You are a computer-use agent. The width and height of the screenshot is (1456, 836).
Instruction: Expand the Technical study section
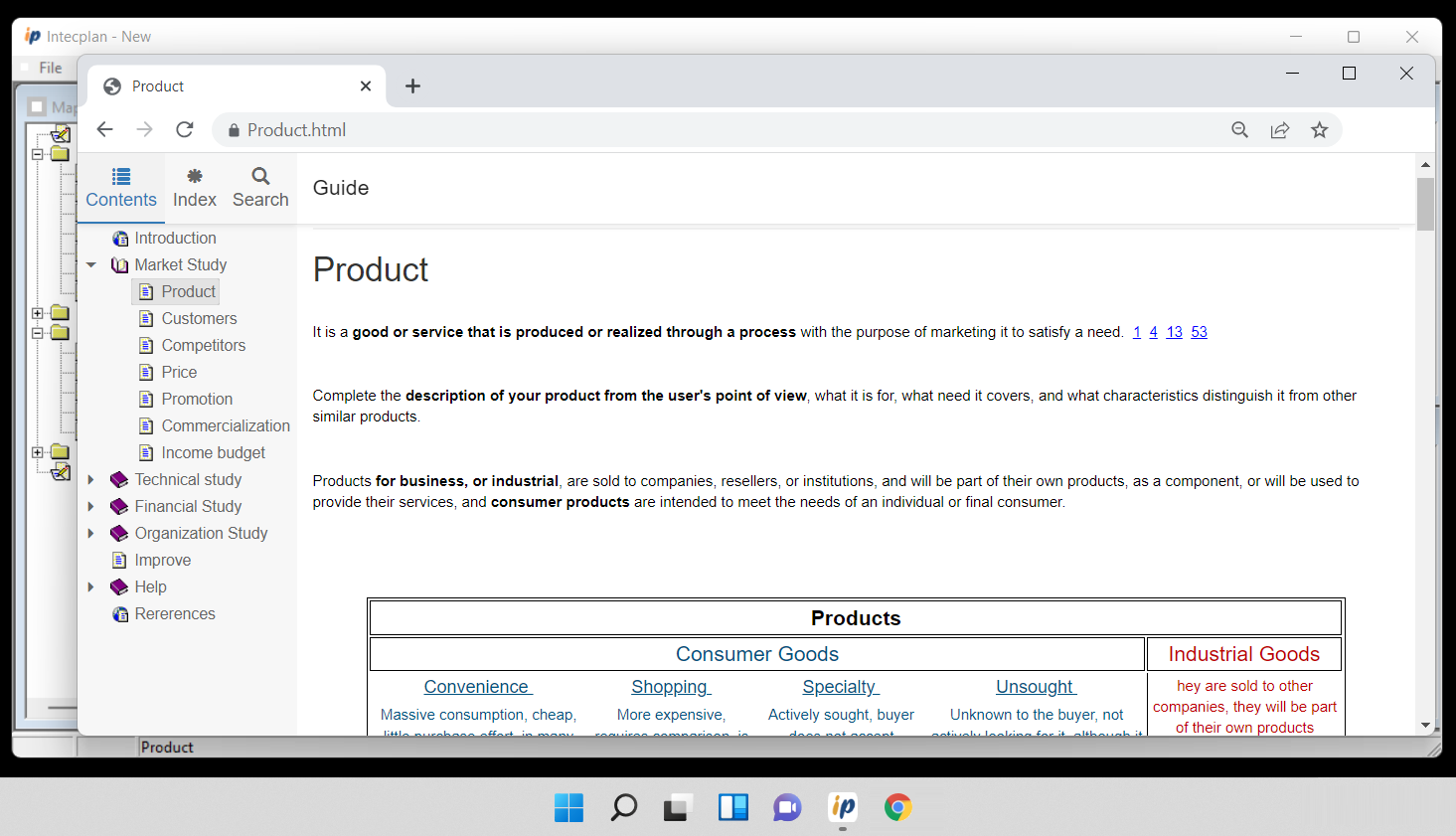[x=91, y=479]
